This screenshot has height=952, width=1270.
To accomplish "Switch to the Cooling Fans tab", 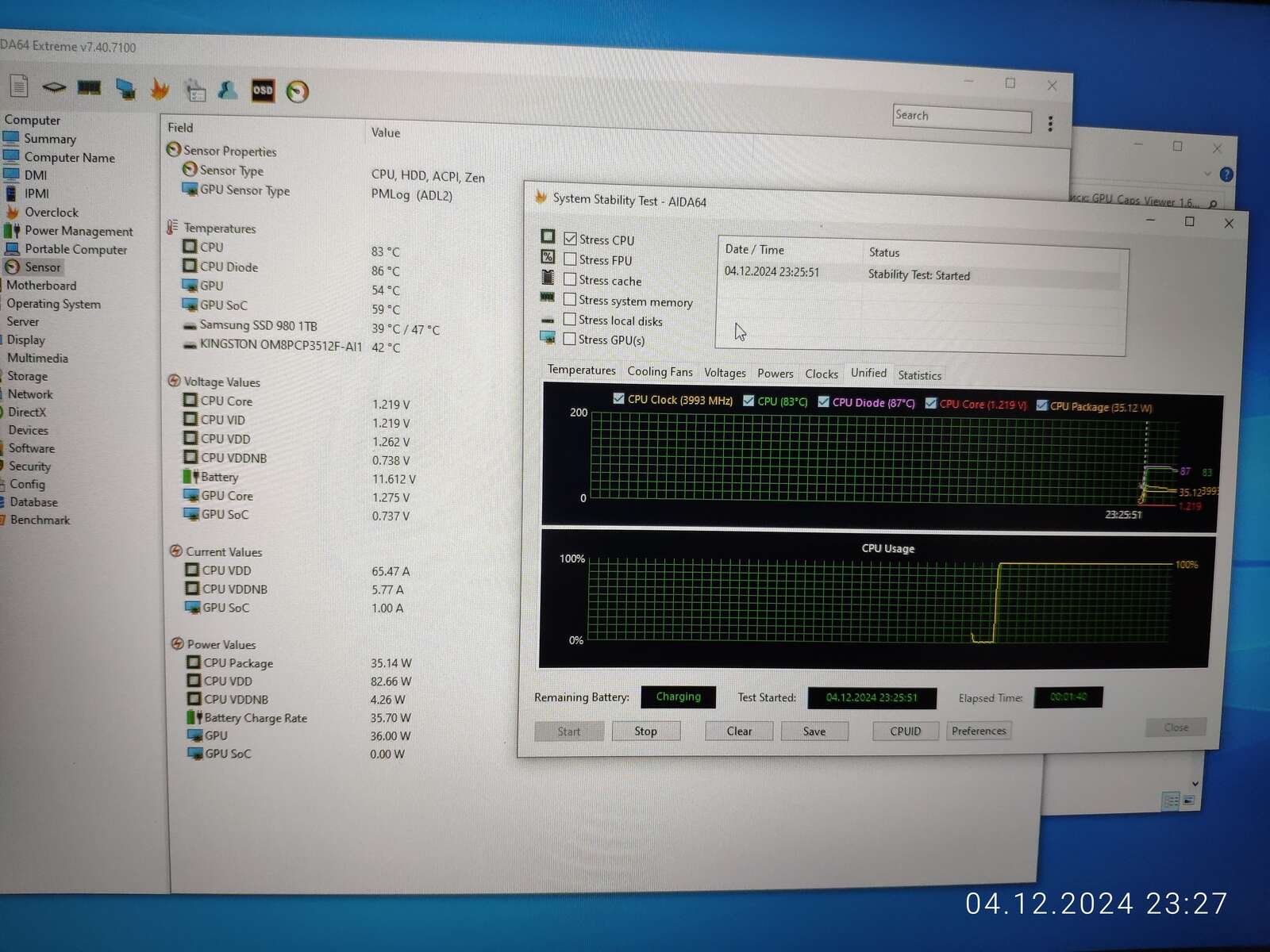I will coord(660,371).
